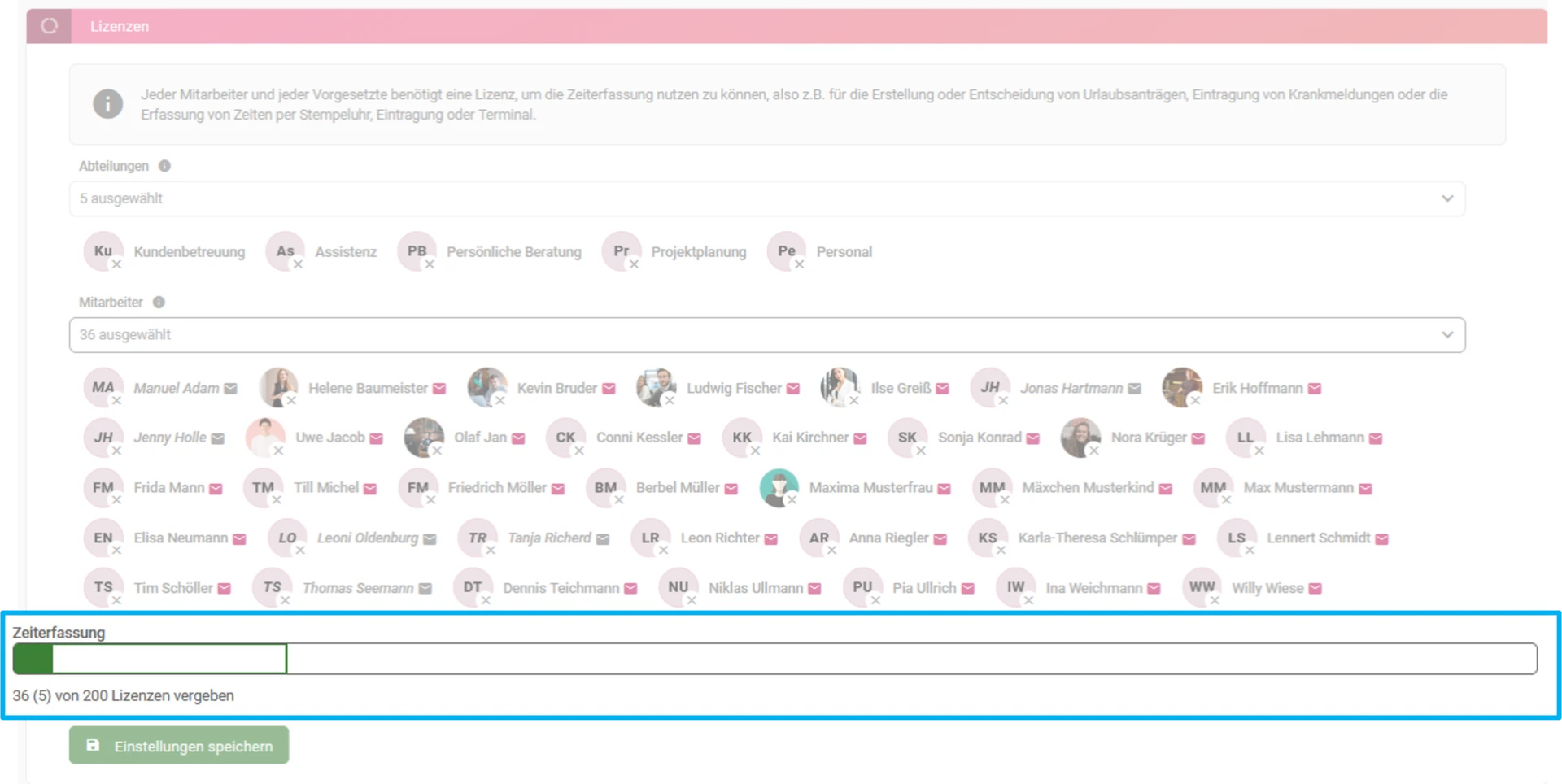
Task: Click mail icon next to Jenny Holle
Action: (x=218, y=438)
